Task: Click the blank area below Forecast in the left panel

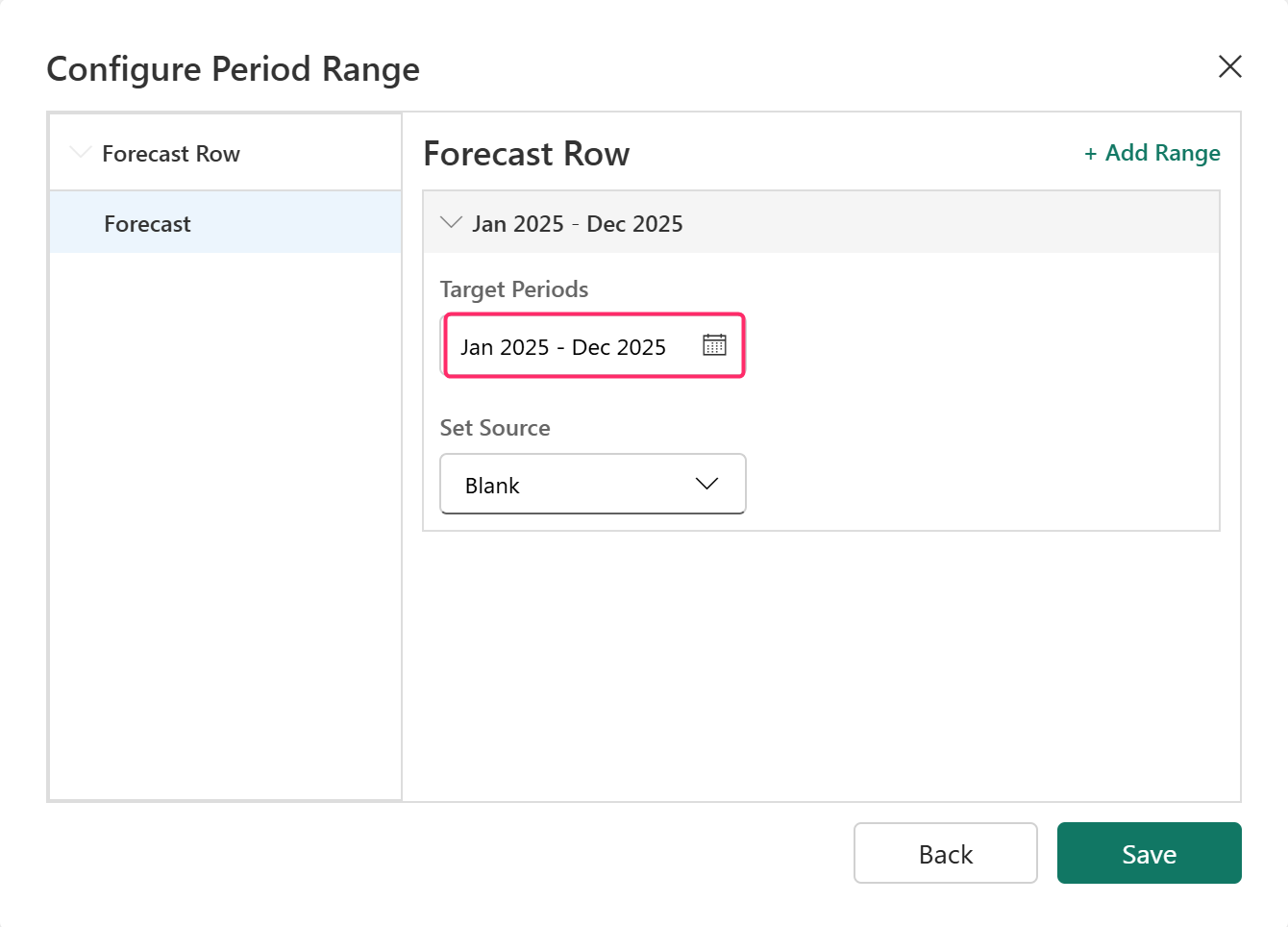Action: pos(225,519)
